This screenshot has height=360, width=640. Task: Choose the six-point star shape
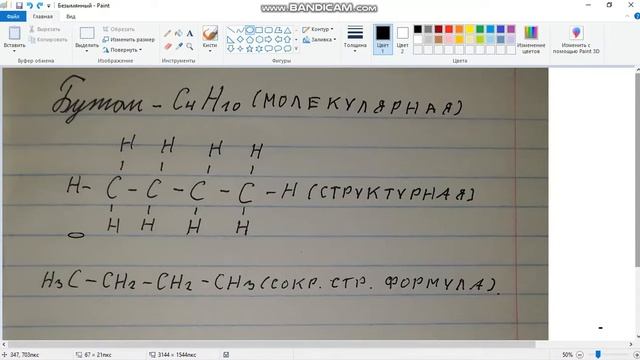pos(259,49)
